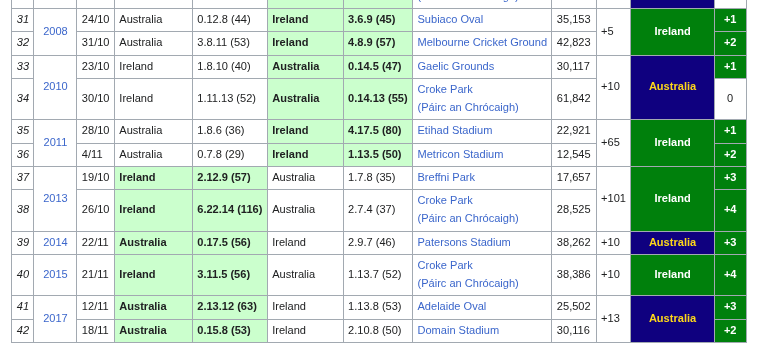
Task: Open the 2017 year link
Action: pos(55,318)
